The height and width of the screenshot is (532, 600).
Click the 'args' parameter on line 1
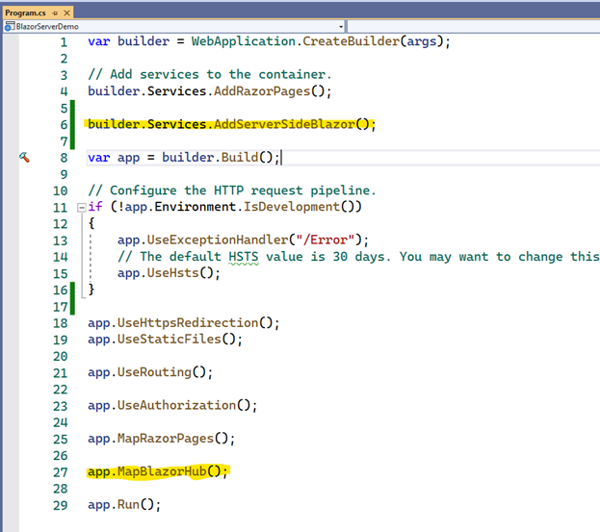(421, 41)
